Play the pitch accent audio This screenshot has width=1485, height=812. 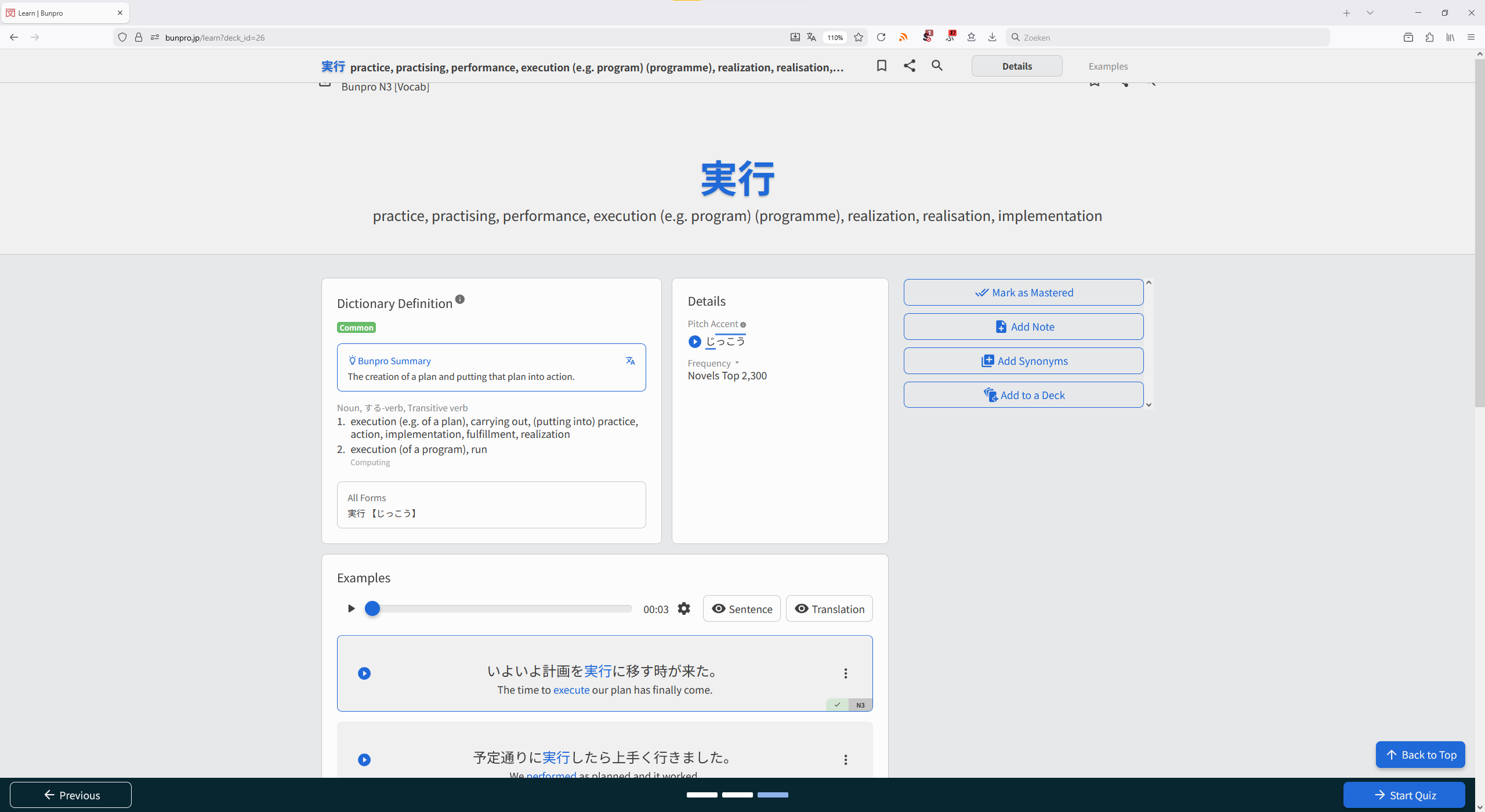click(x=694, y=342)
